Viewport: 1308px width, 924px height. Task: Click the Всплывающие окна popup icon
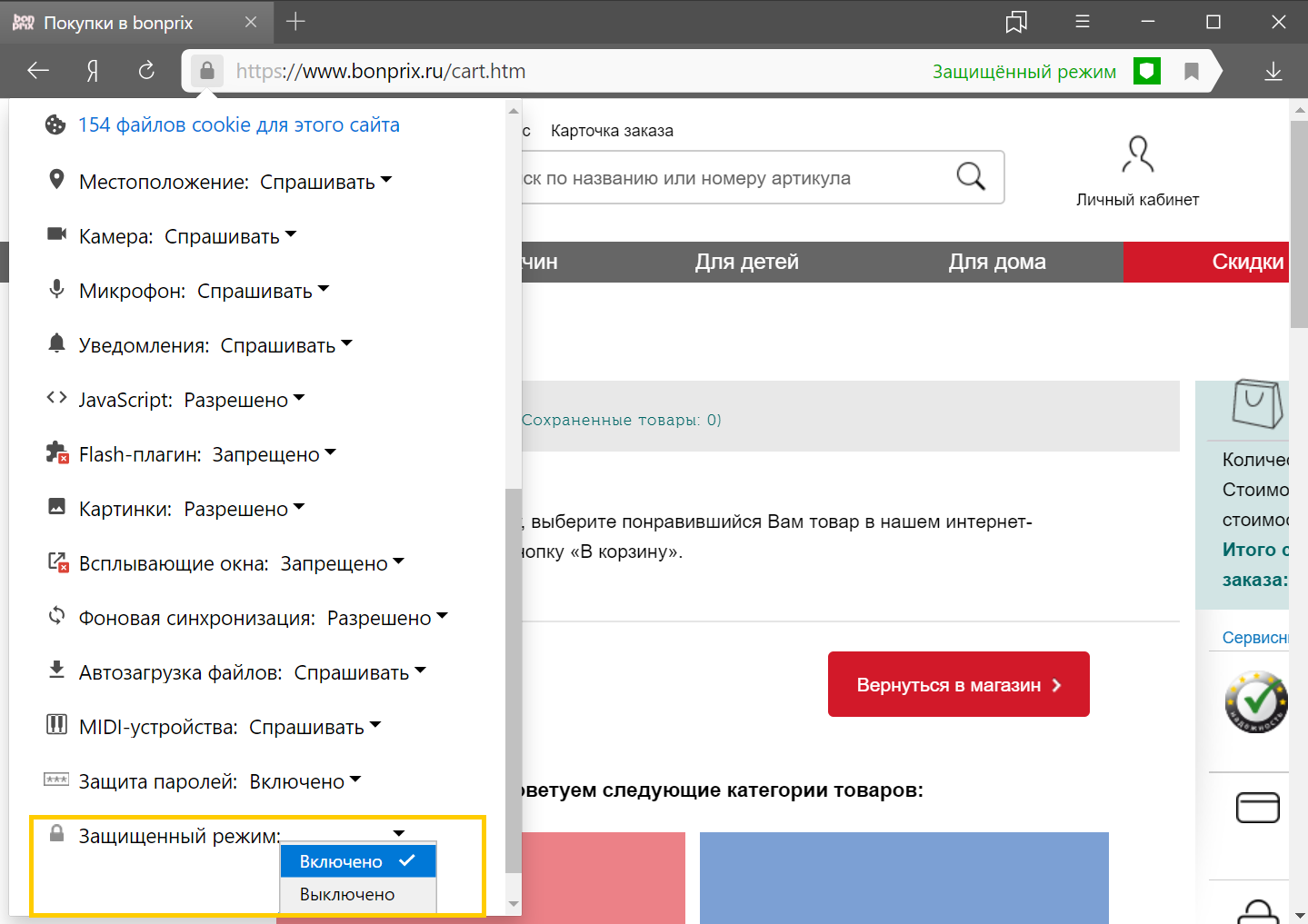pyautogui.click(x=57, y=562)
